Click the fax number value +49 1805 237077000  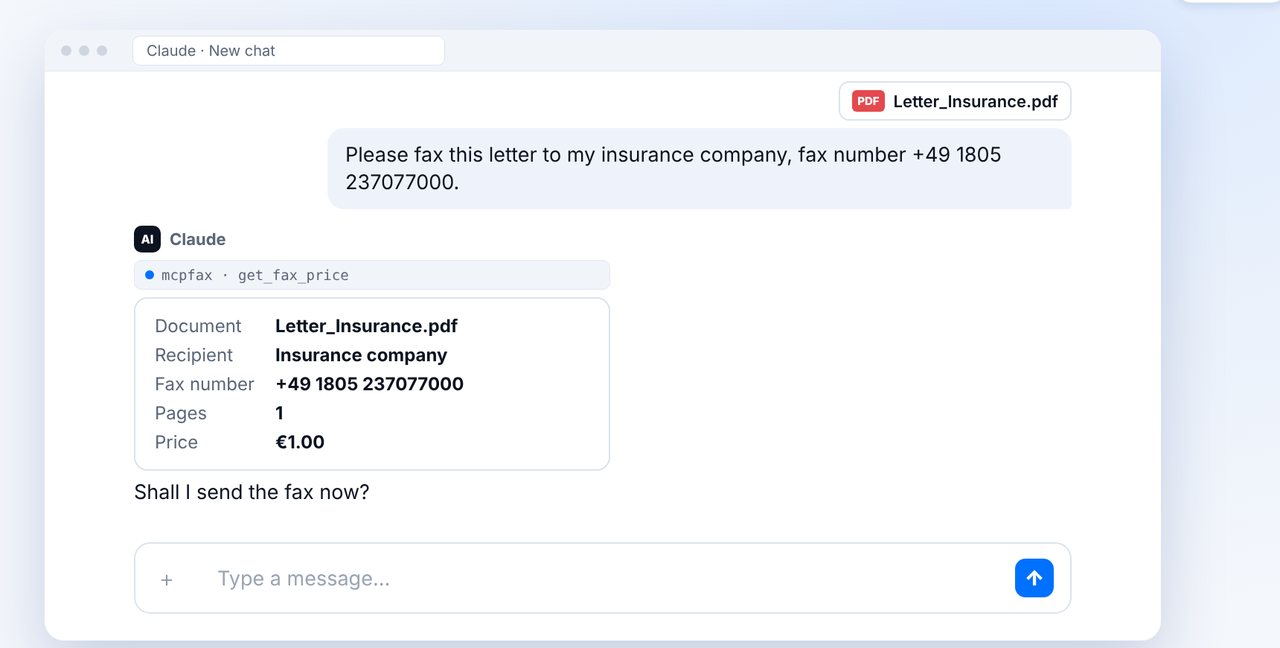click(369, 384)
